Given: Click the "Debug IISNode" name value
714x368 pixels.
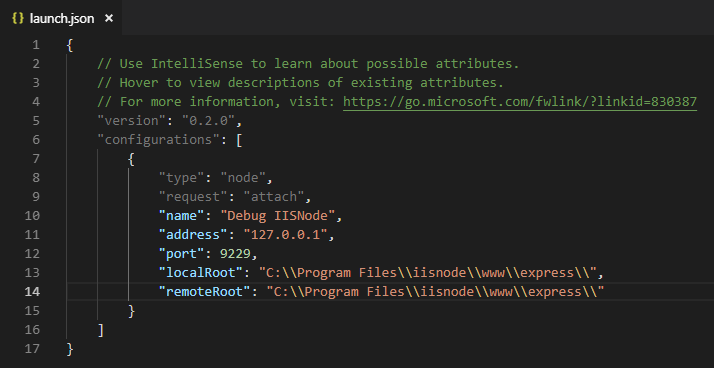Looking at the screenshot, I should 278,216.
